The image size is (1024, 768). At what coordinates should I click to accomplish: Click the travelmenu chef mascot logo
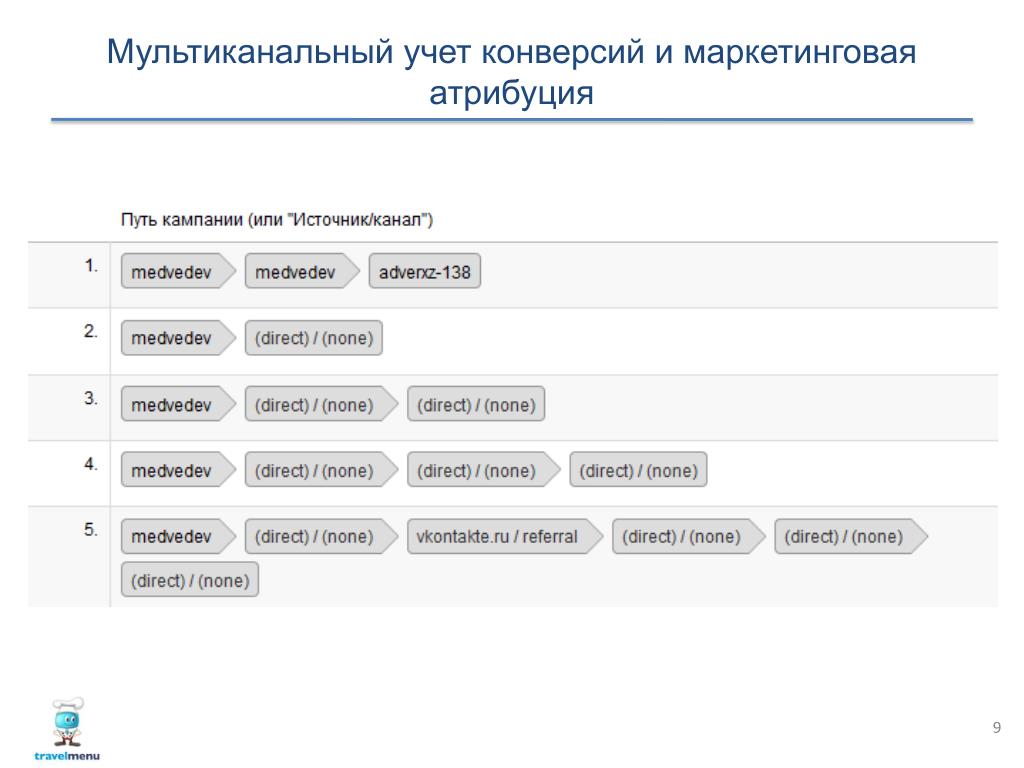coord(67,722)
